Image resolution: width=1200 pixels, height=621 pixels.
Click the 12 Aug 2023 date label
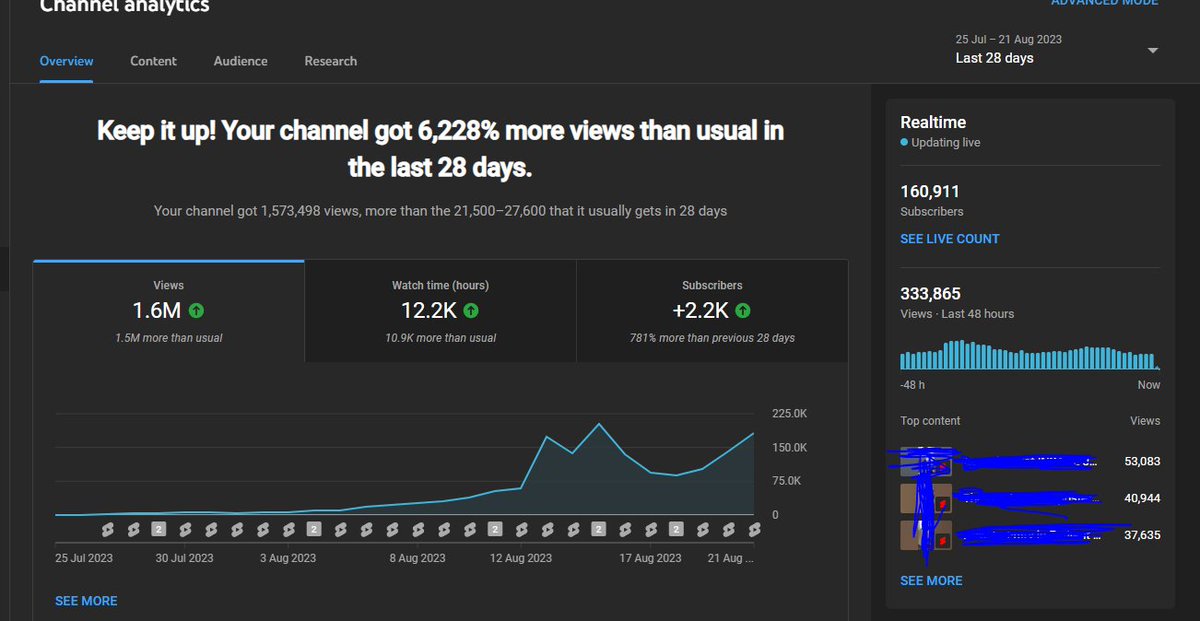pyautogui.click(x=519, y=558)
